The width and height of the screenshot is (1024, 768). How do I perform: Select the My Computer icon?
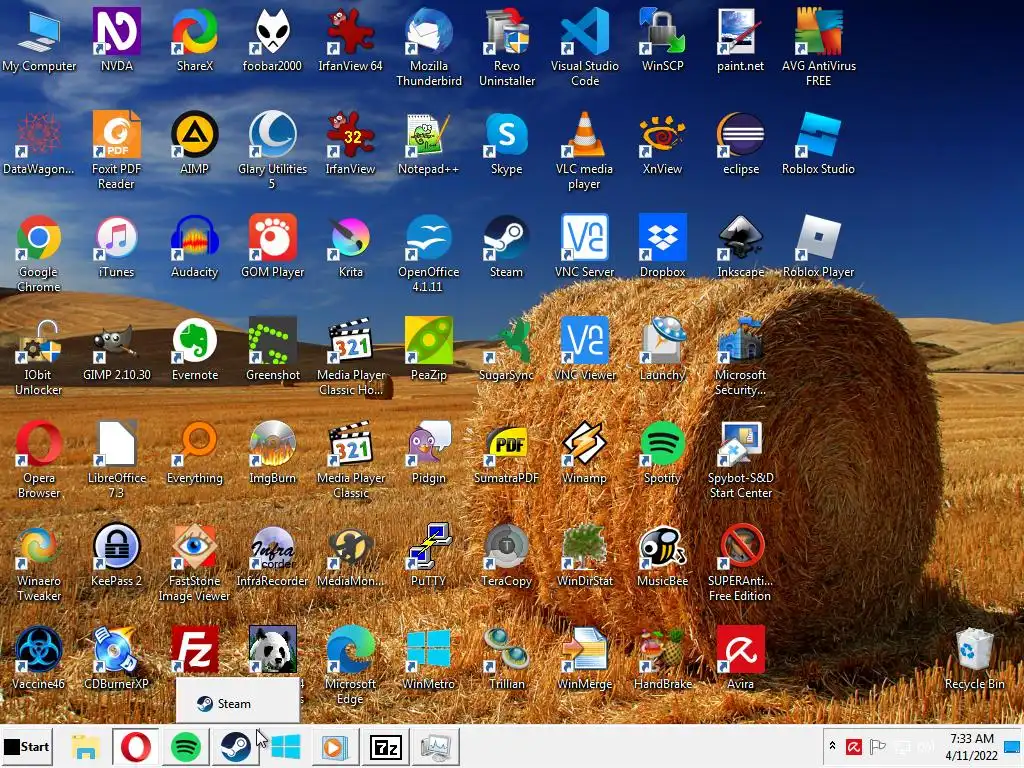39,39
